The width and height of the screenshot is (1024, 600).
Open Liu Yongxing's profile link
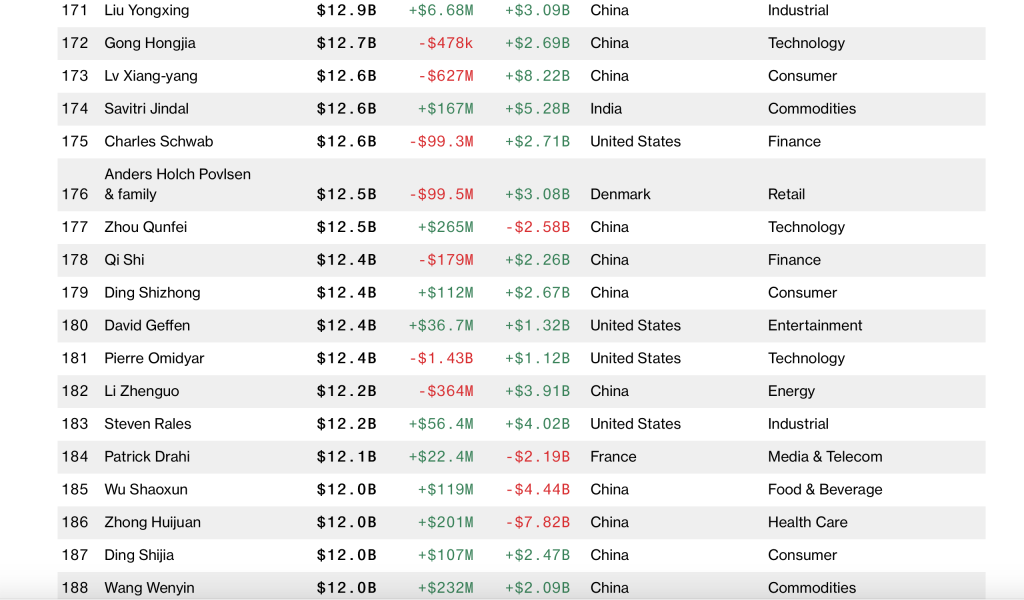click(x=146, y=10)
